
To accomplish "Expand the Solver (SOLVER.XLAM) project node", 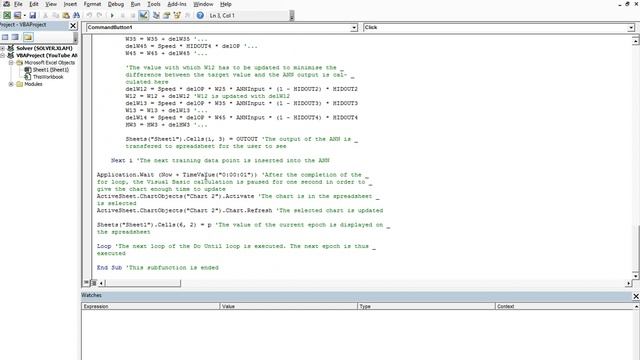I will (2, 48).
